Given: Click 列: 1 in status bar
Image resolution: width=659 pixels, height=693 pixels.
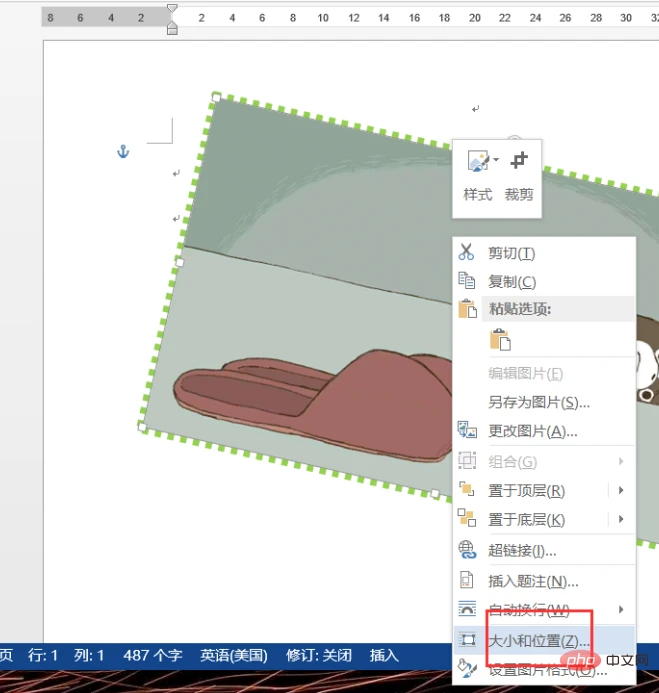Looking at the screenshot, I should [x=89, y=655].
